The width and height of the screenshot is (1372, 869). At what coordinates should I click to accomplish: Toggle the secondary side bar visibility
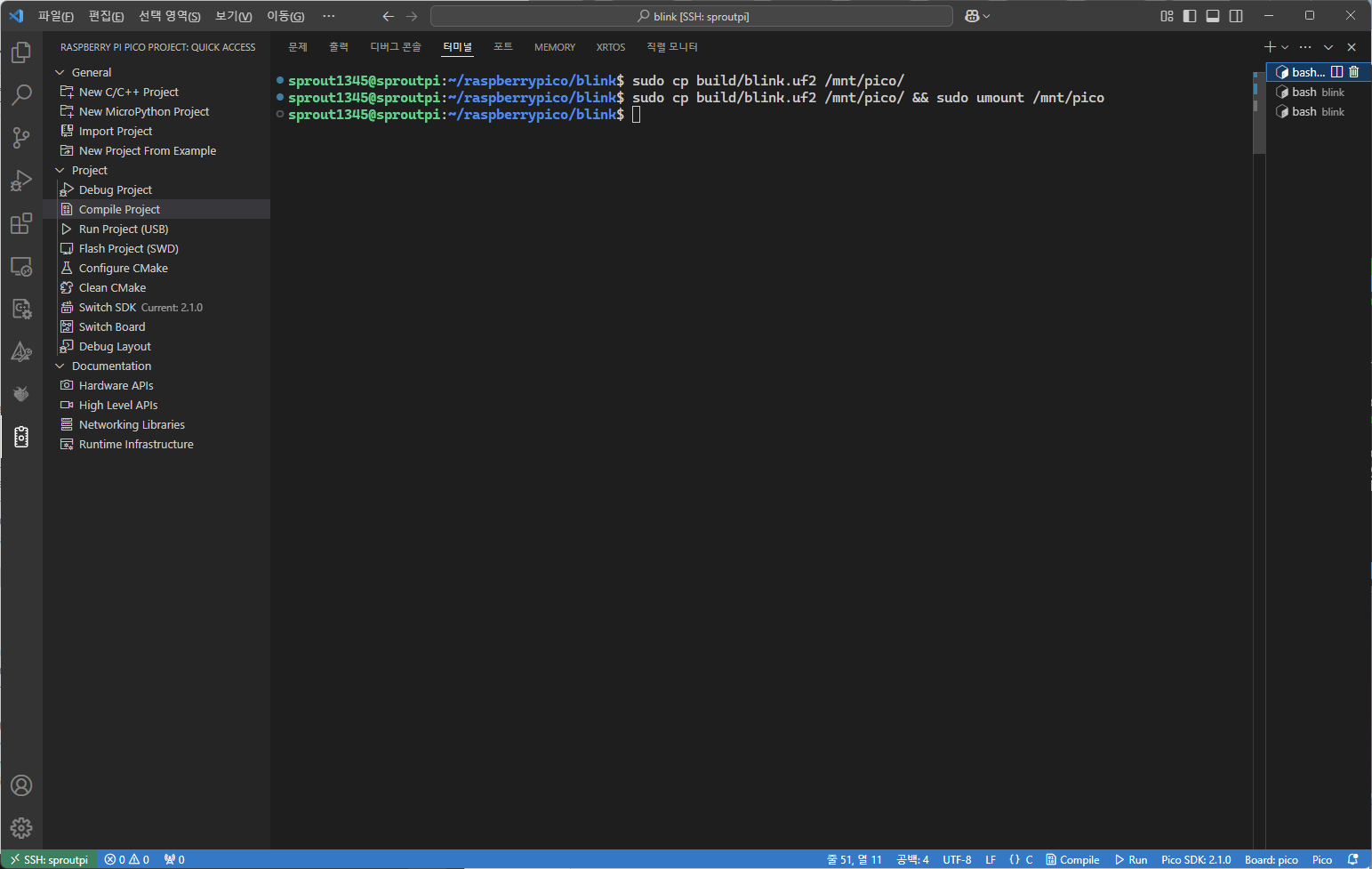pyautogui.click(x=1236, y=16)
